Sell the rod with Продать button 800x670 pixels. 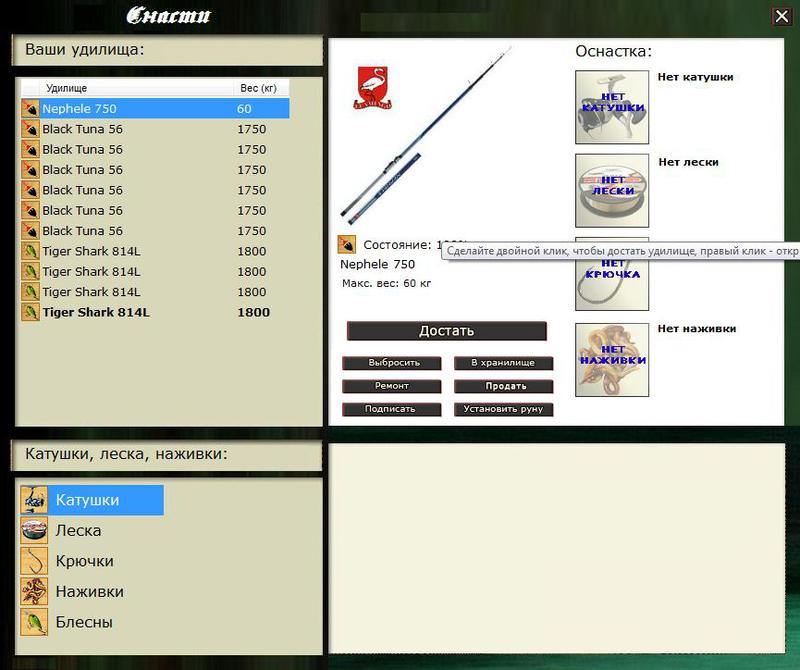click(x=503, y=386)
